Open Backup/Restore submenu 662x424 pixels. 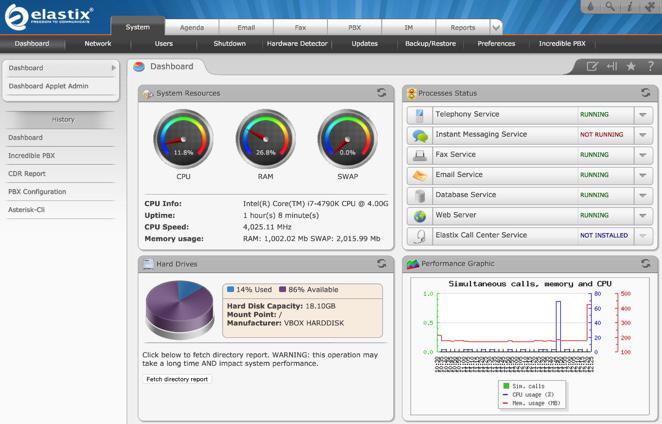[431, 43]
